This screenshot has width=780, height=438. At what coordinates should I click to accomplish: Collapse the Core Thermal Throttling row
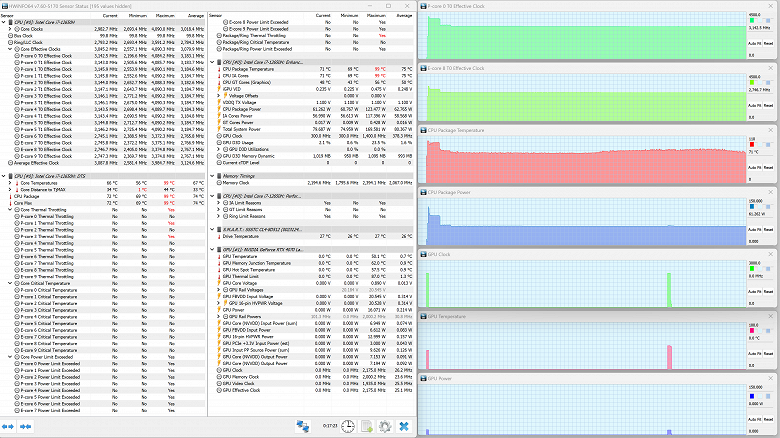point(10,210)
